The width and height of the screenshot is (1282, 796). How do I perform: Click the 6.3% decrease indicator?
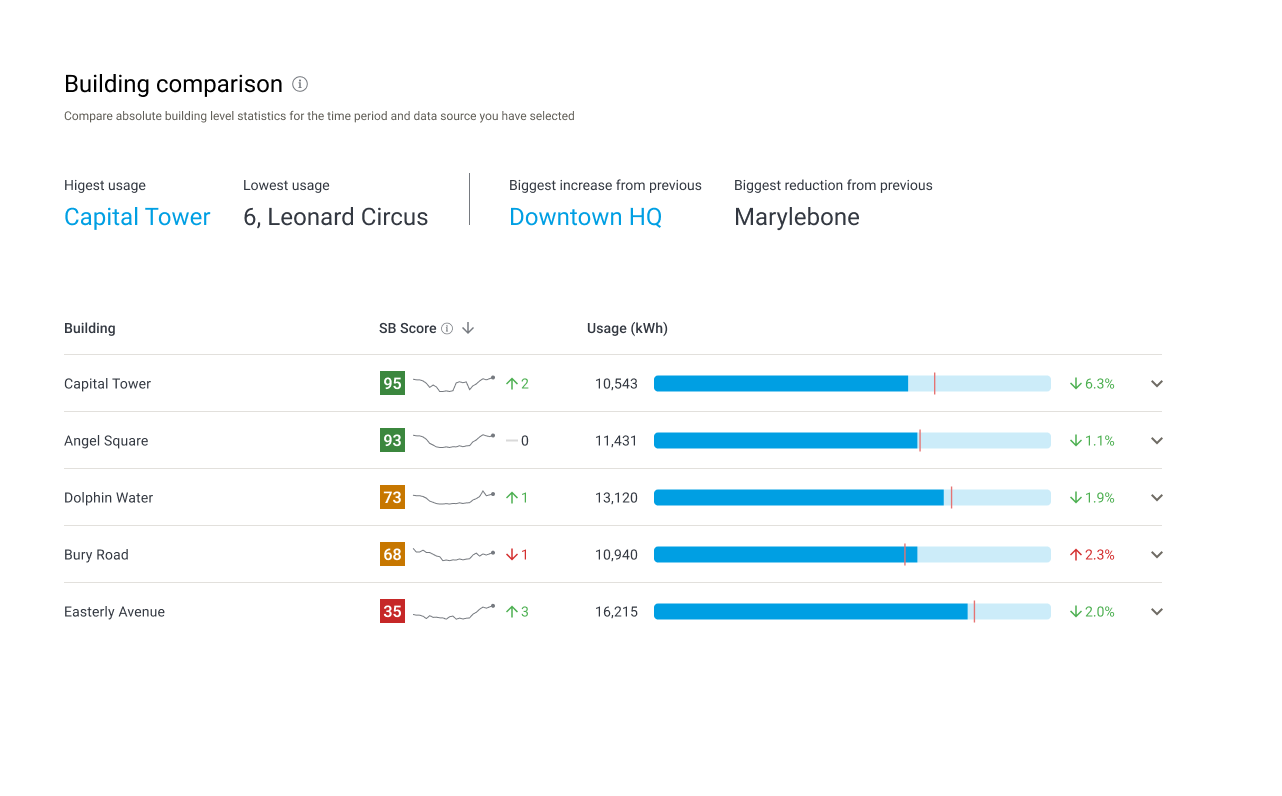[x=1092, y=384]
